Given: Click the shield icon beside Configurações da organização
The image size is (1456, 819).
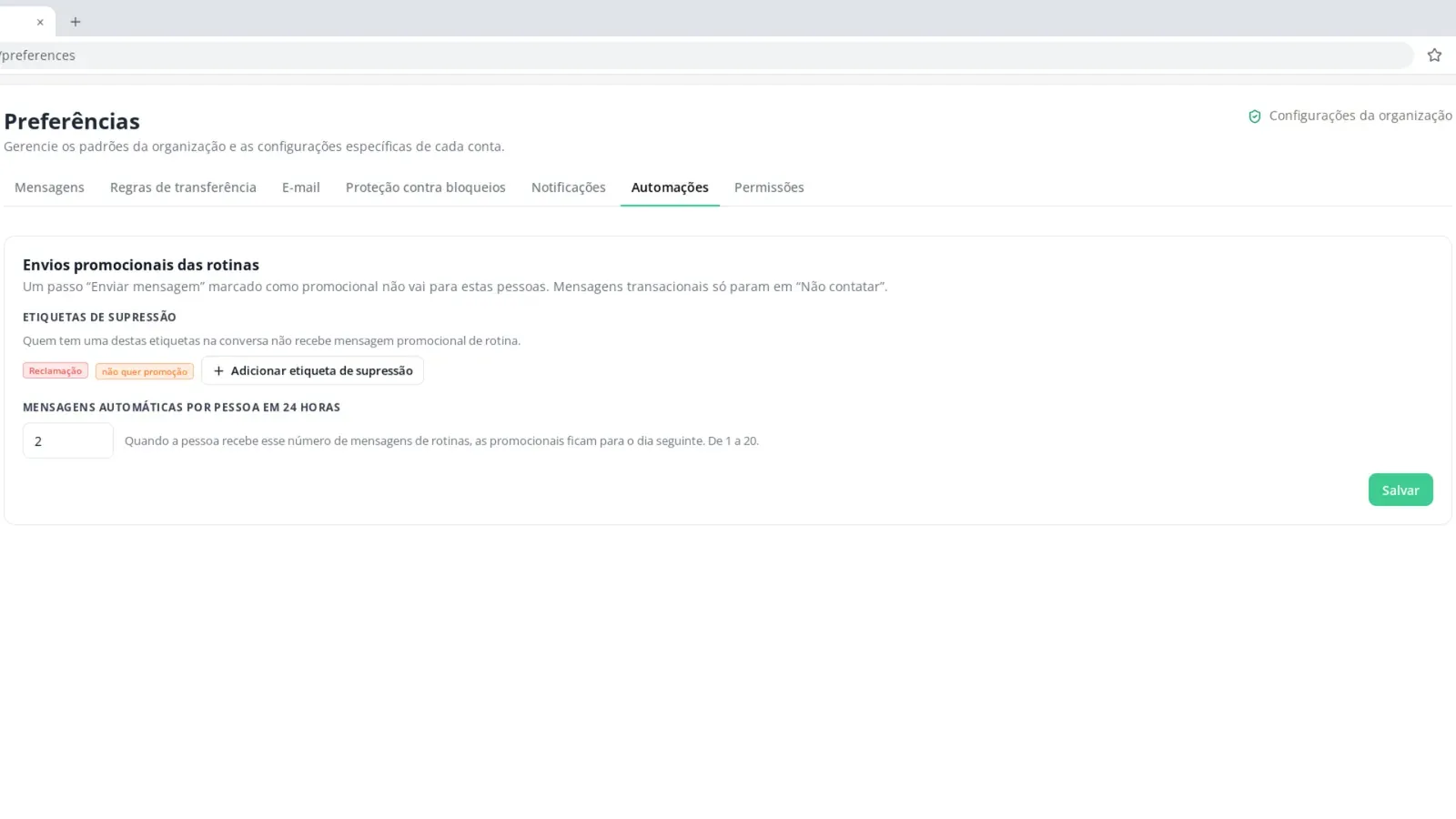Looking at the screenshot, I should point(1254,116).
